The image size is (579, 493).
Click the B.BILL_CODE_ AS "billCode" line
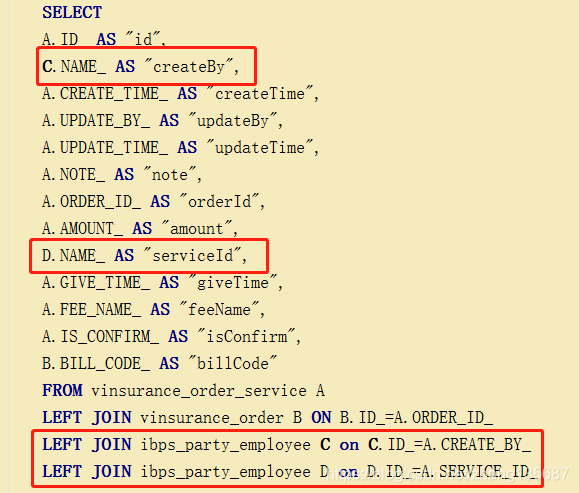click(160, 363)
